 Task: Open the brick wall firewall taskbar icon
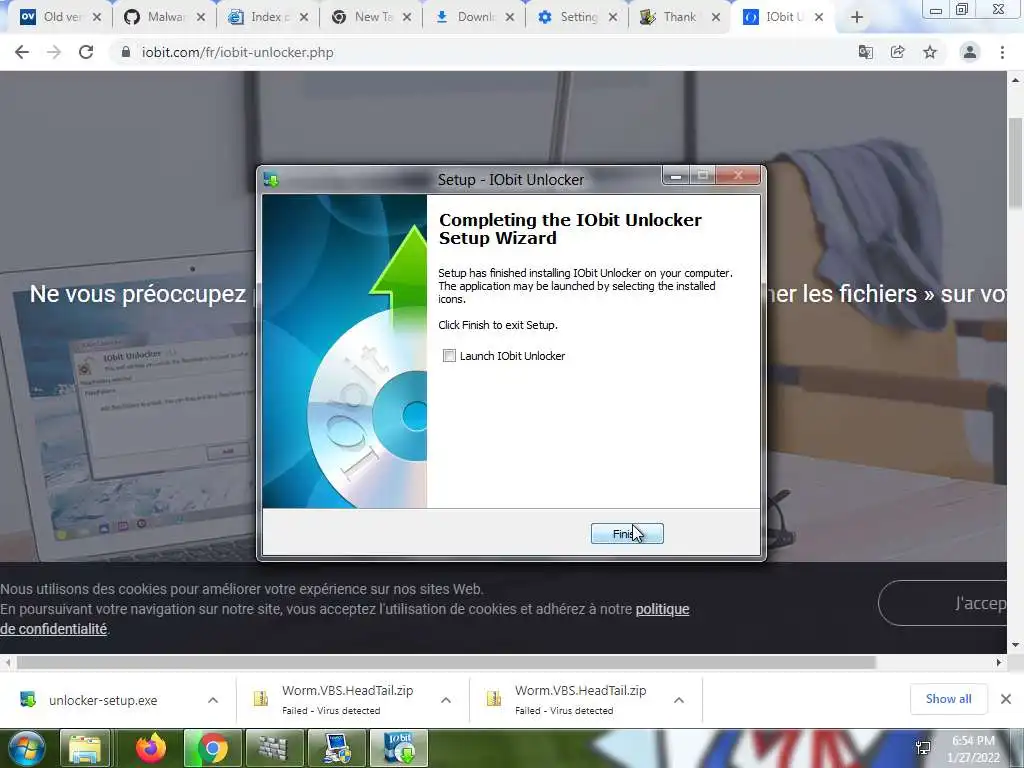click(x=274, y=748)
